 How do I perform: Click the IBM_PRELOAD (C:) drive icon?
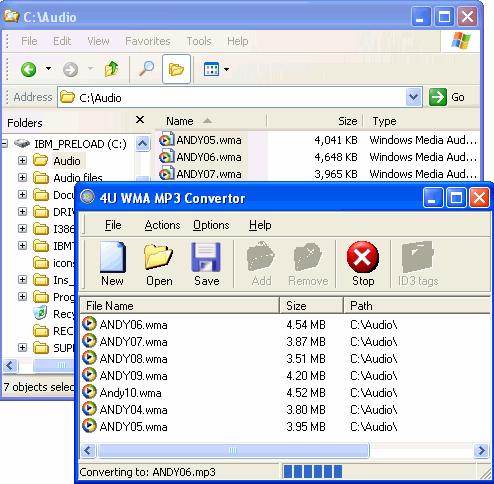click(22, 144)
